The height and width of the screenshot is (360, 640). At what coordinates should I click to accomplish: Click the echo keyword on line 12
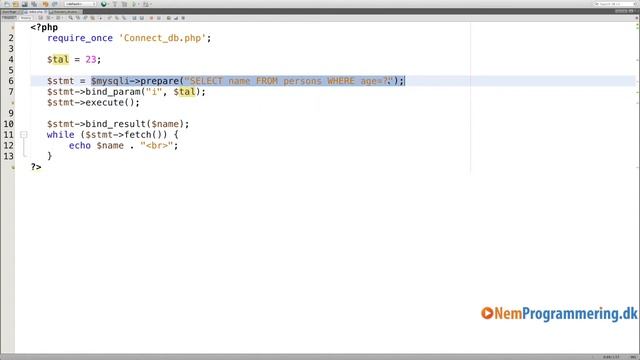[x=80, y=145]
